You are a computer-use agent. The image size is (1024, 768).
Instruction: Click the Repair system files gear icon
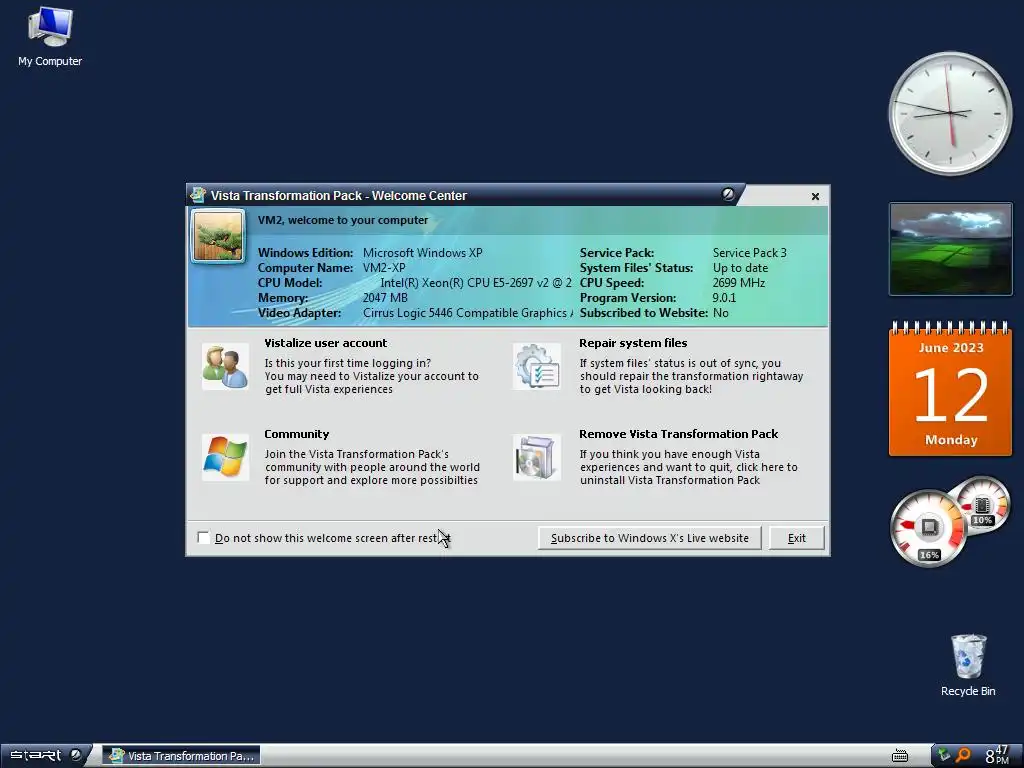pyautogui.click(x=537, y=367)
